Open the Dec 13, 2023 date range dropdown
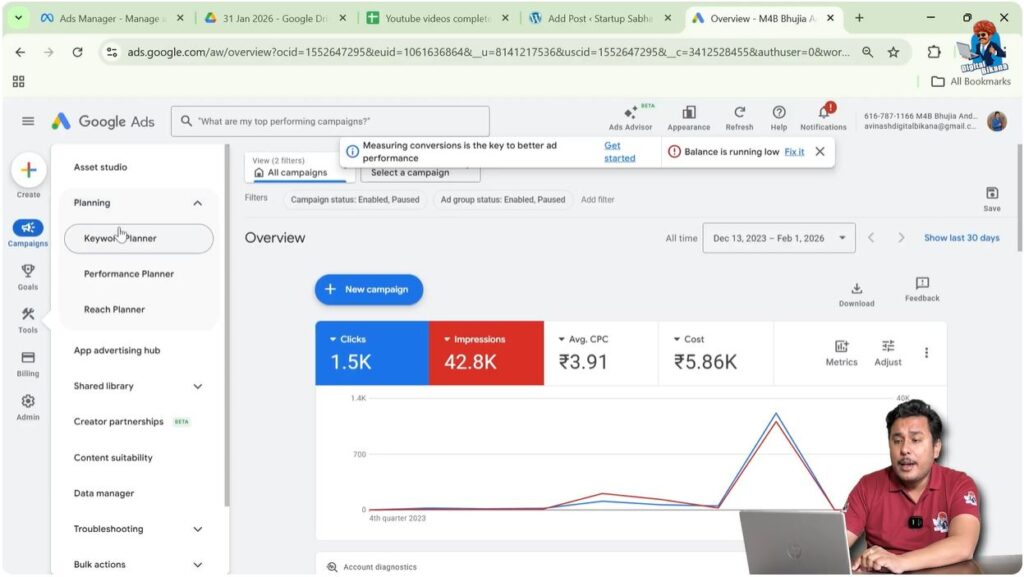The image size is (1024, 577). tap(779, 237)
